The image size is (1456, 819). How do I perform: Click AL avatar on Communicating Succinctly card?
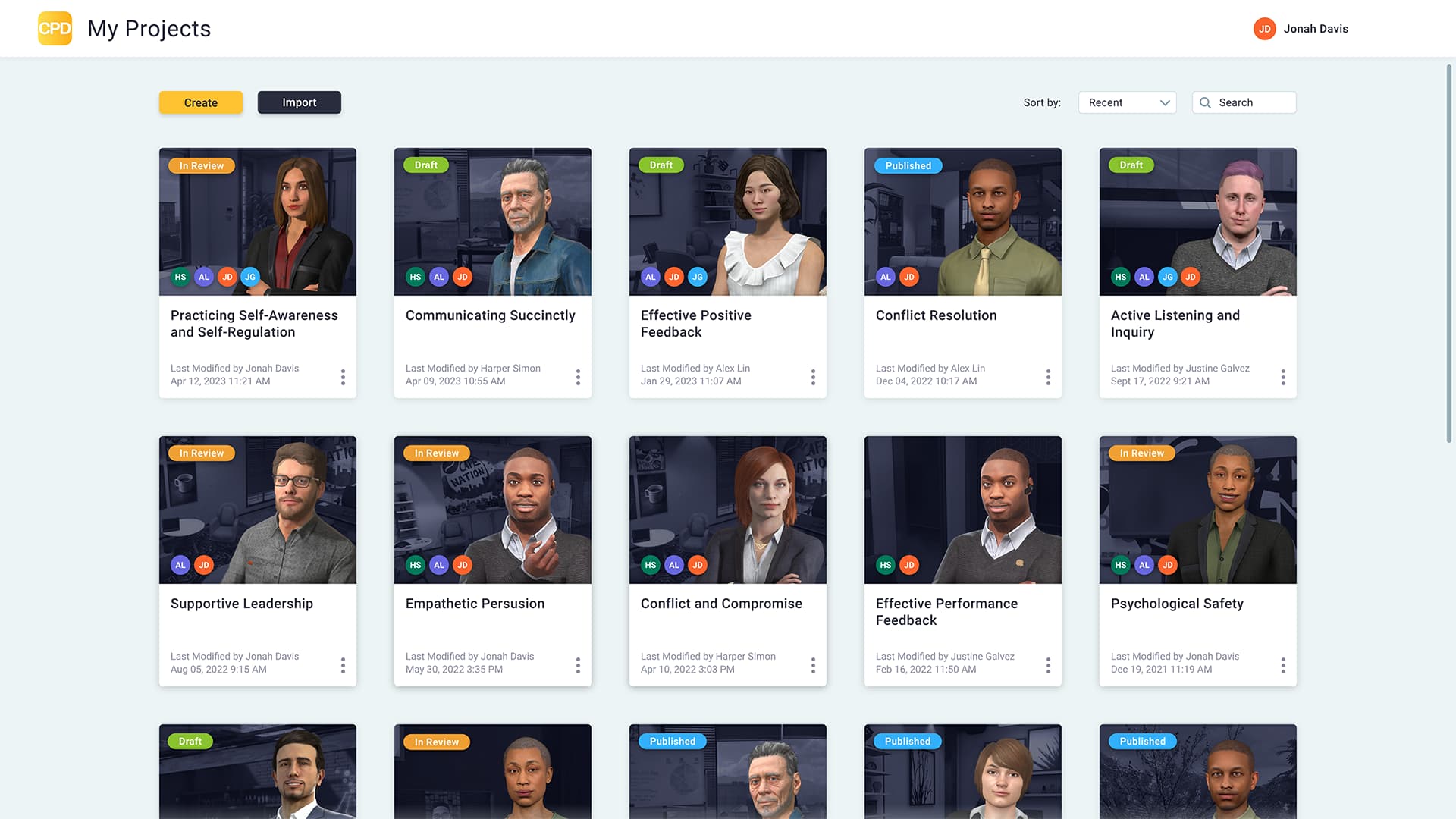439,277
